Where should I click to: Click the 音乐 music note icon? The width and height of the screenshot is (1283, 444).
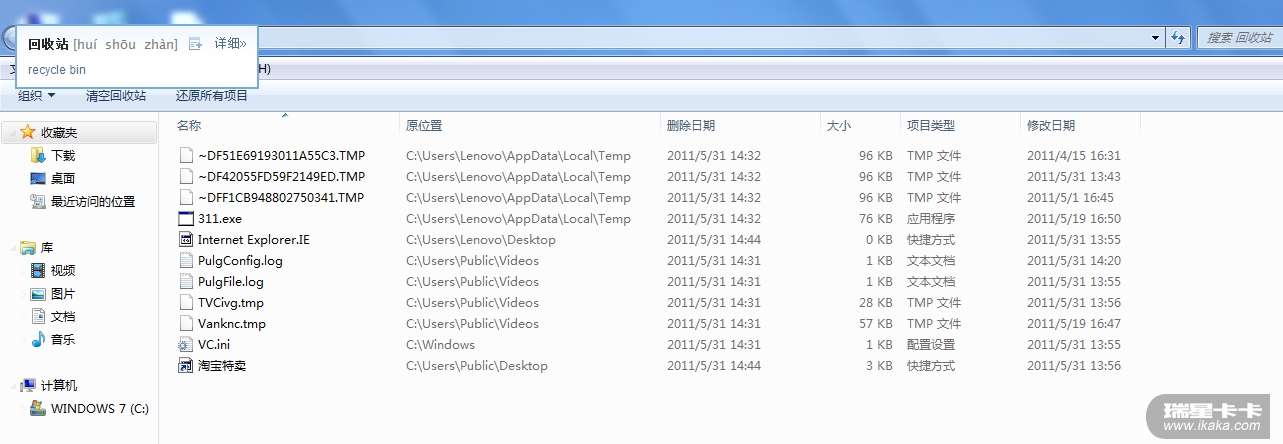point(38,339)
